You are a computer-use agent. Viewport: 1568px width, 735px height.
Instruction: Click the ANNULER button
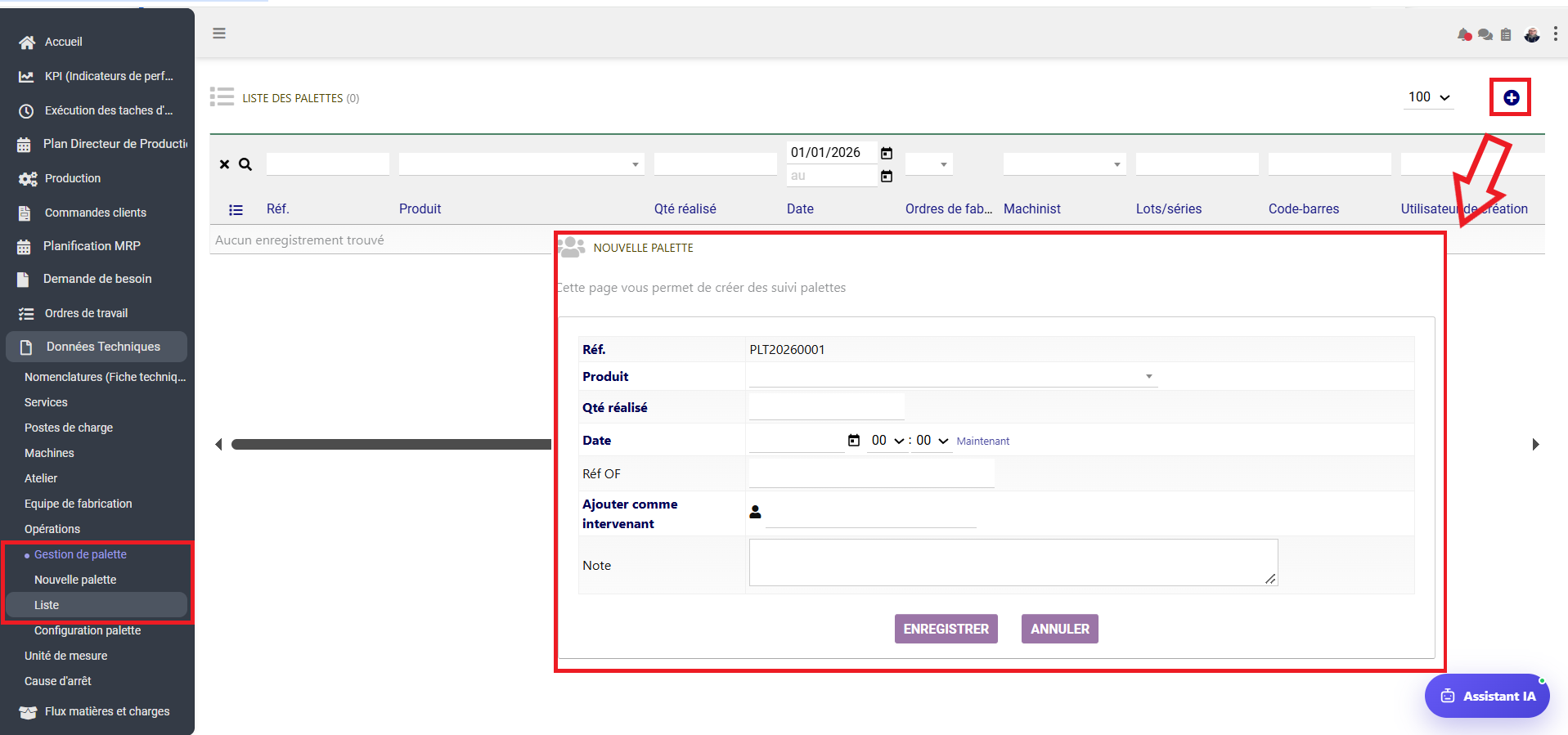pyautogui.click(x=1059, y=629)
